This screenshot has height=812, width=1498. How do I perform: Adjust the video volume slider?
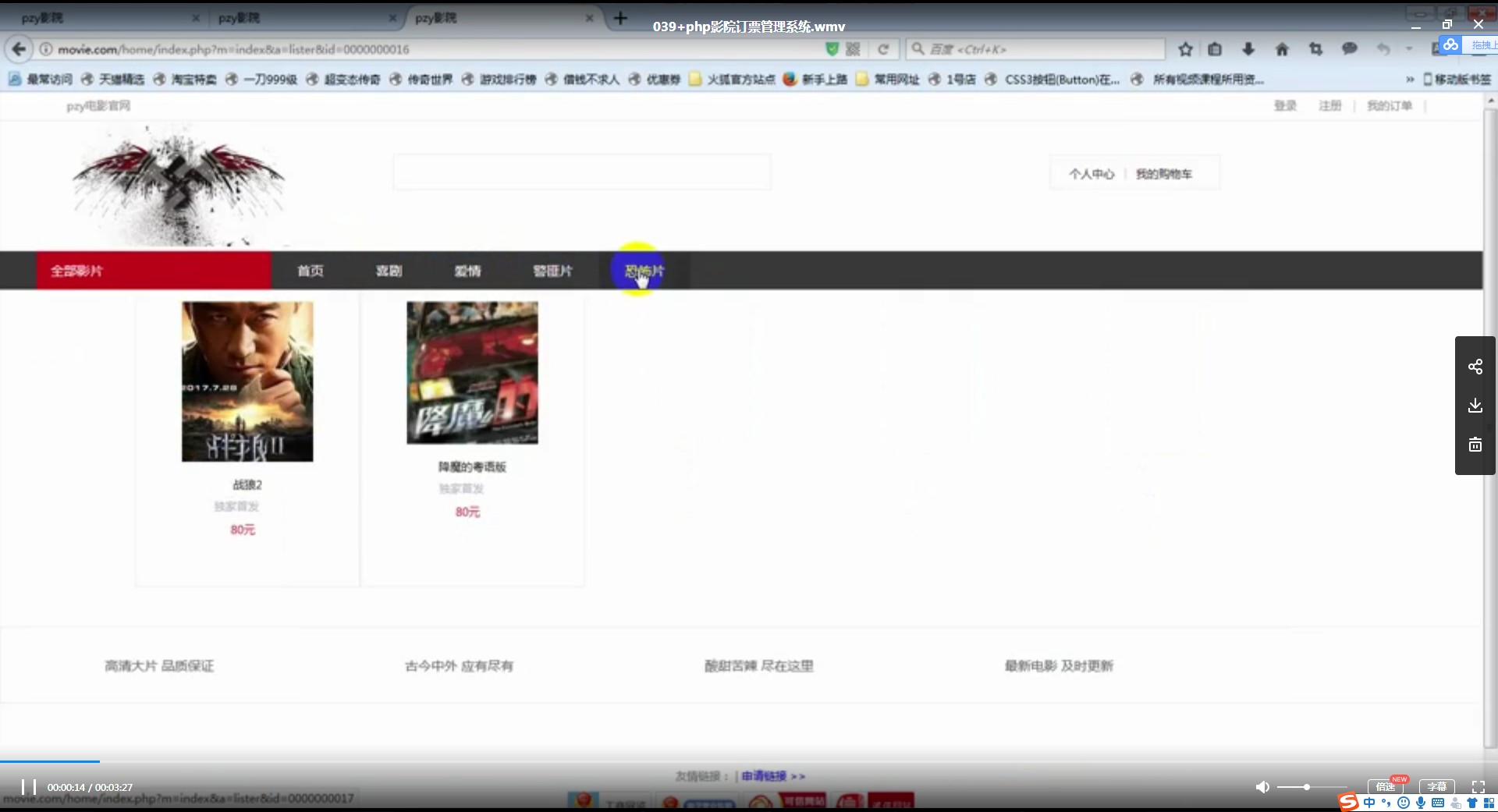point(1312,787)
